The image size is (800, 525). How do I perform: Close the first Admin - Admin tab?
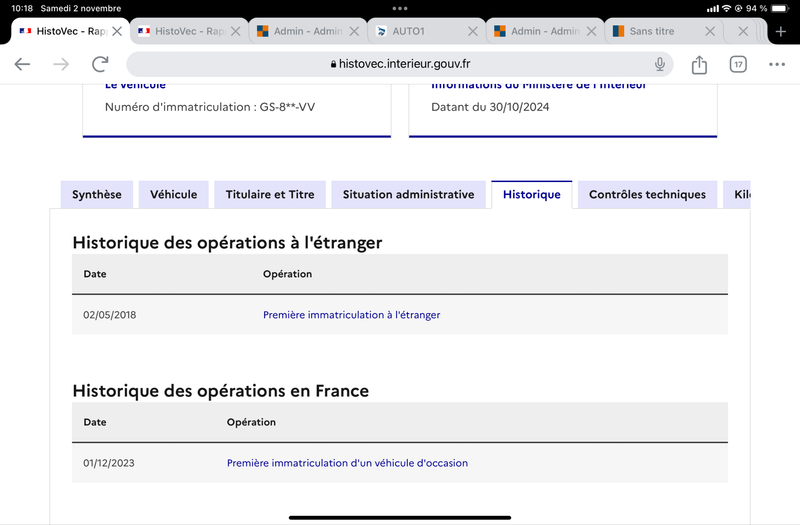coord(354,32)
